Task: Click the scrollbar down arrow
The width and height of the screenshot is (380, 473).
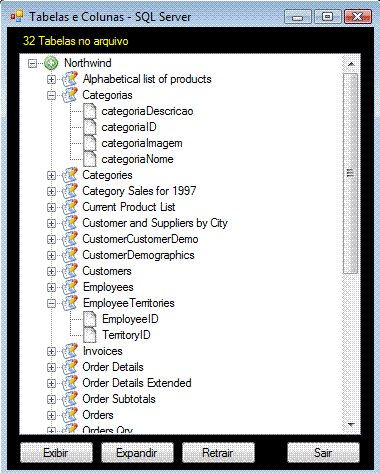Action: tap(351, 425)
